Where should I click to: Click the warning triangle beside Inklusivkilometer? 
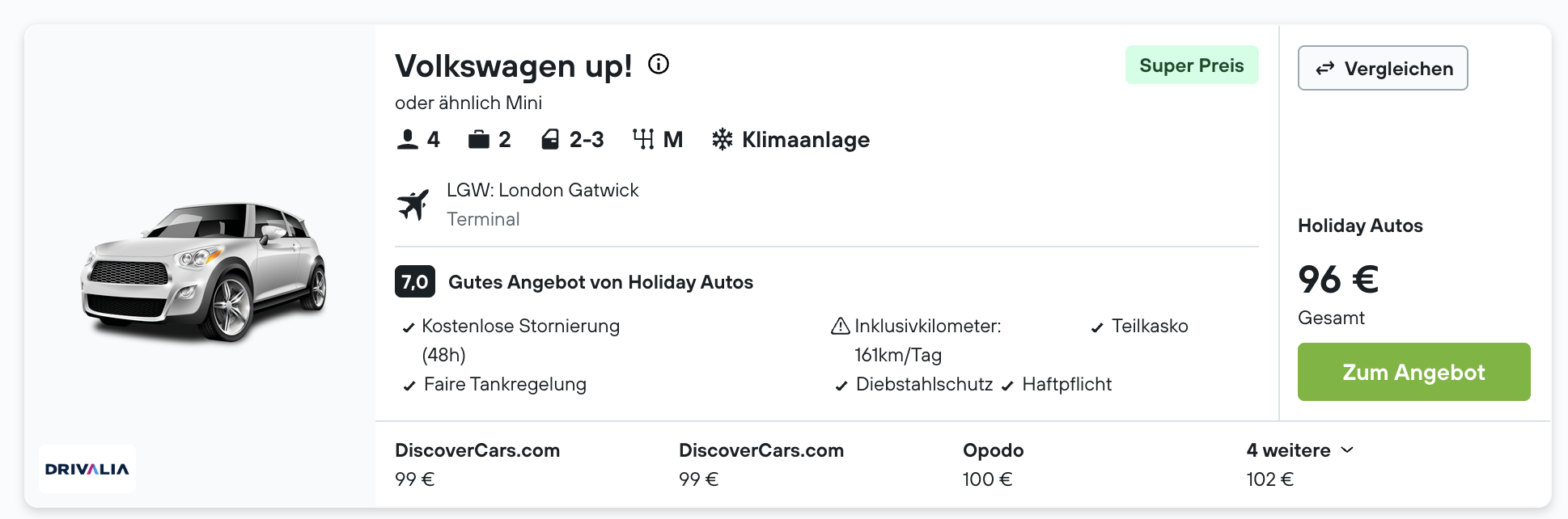click(x=841, y=326)
